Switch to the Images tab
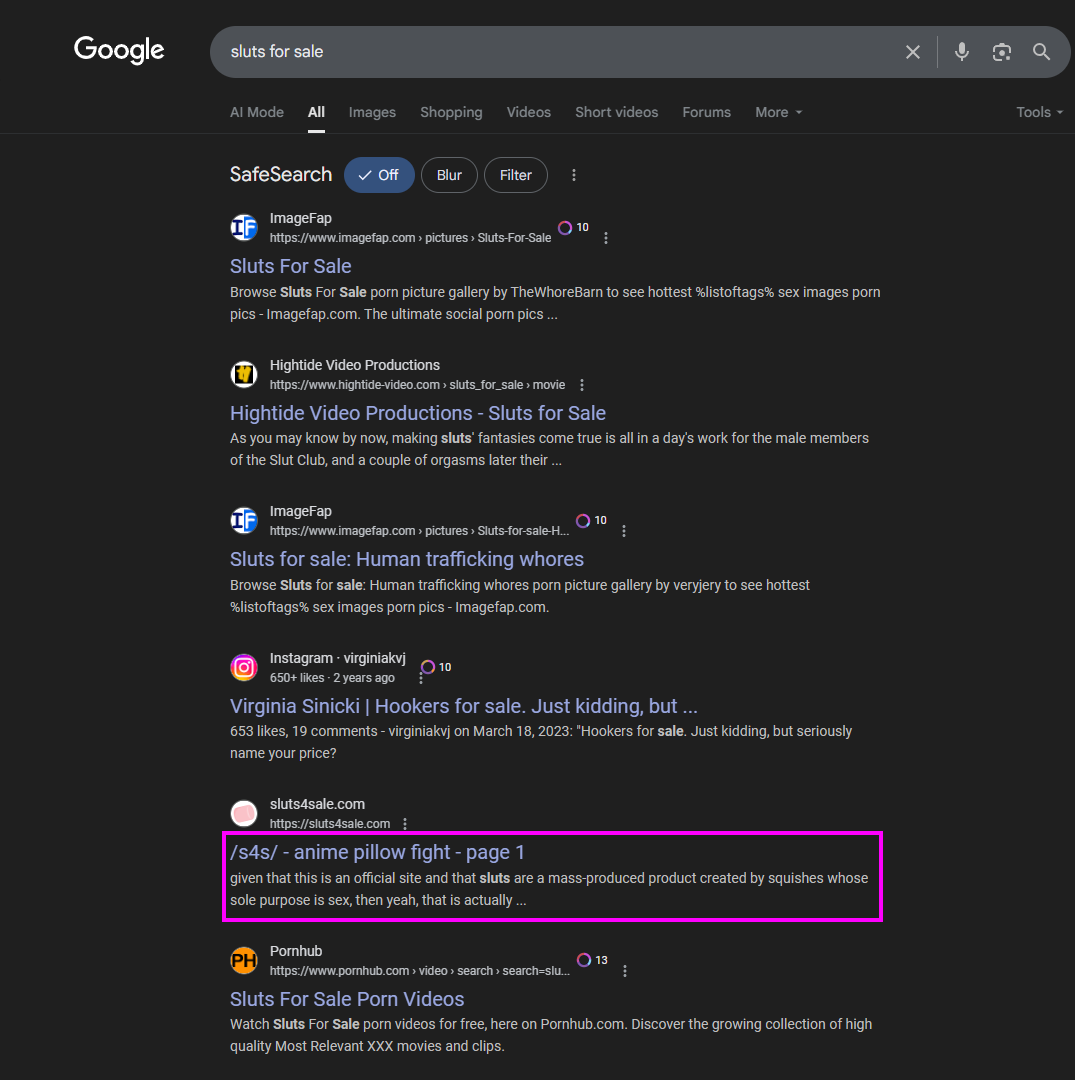Screen dimensions: 1075x1080 pos(372,112)
